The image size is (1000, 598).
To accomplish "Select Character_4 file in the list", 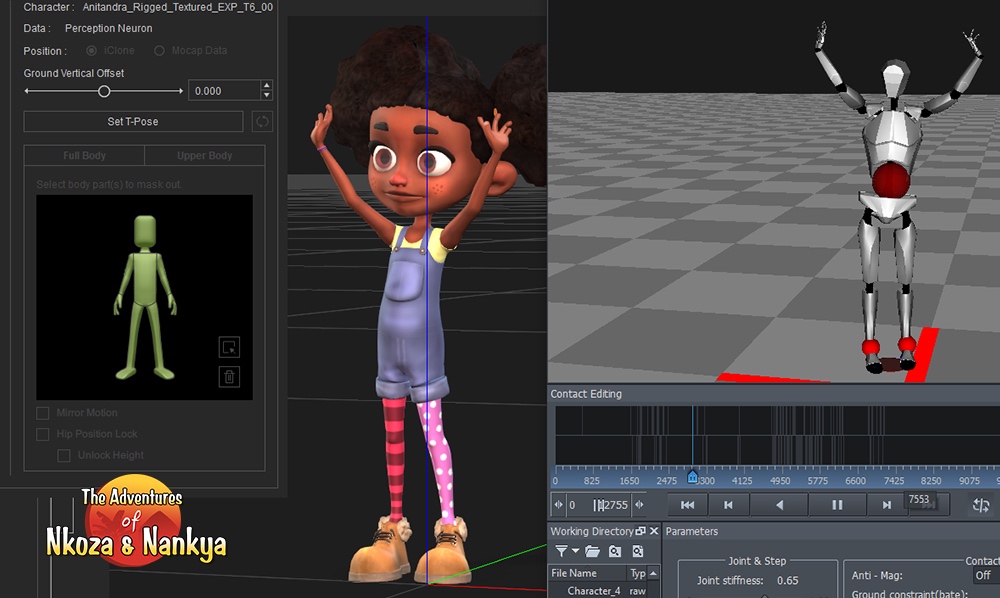I will (x=594, y=591).
